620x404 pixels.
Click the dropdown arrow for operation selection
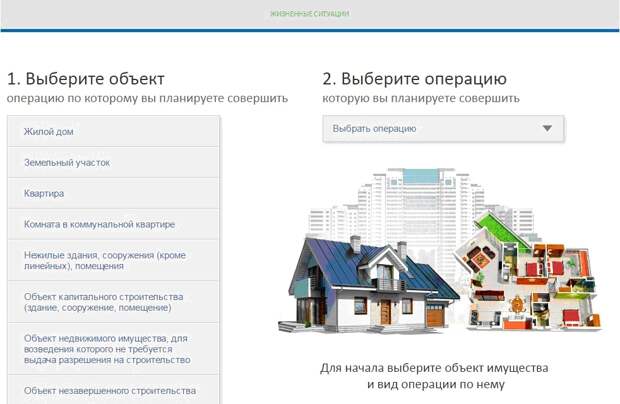coord(546,129)
